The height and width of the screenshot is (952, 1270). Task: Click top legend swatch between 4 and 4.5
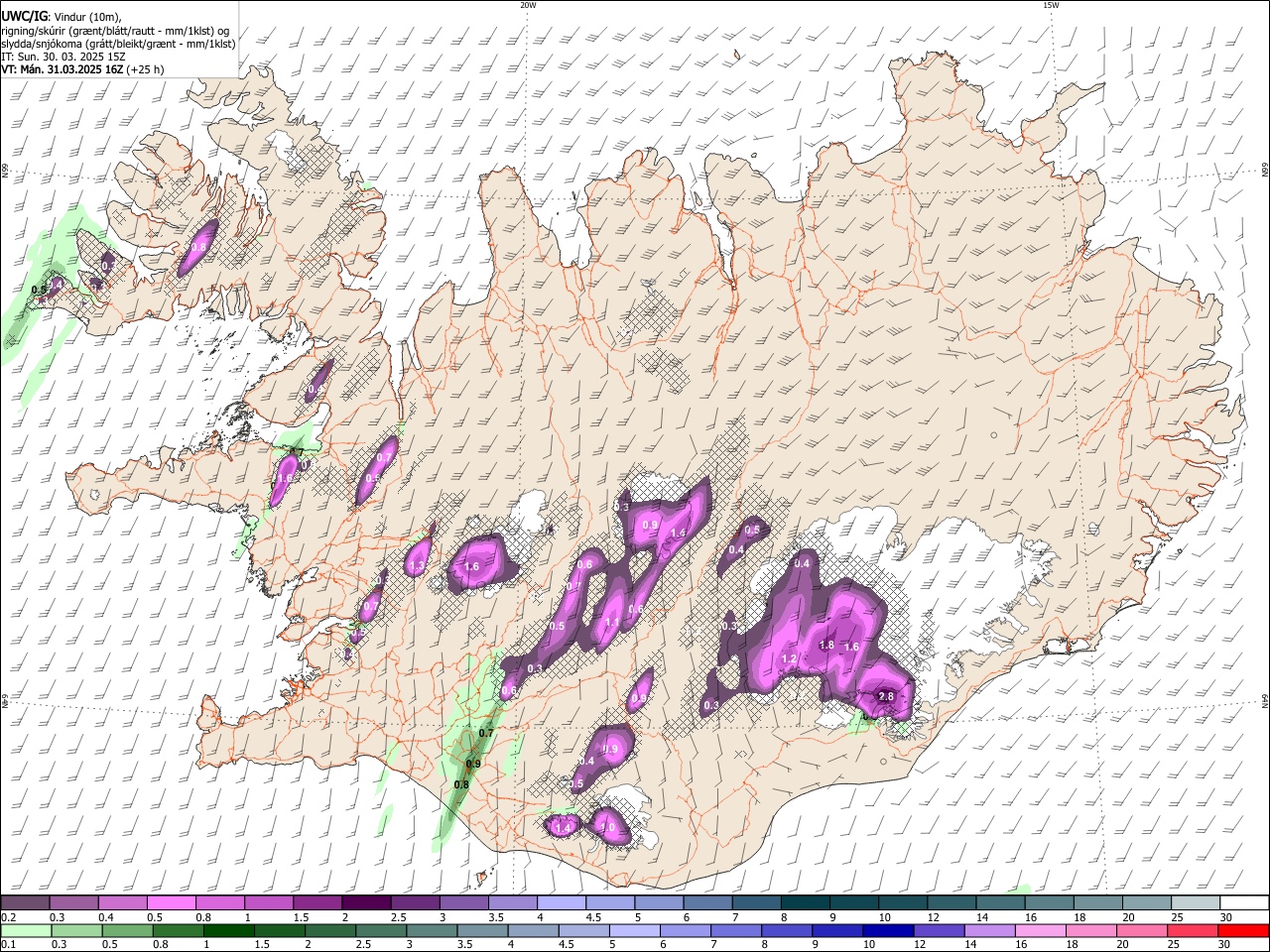pyautogui.click(x=560, y=902)
